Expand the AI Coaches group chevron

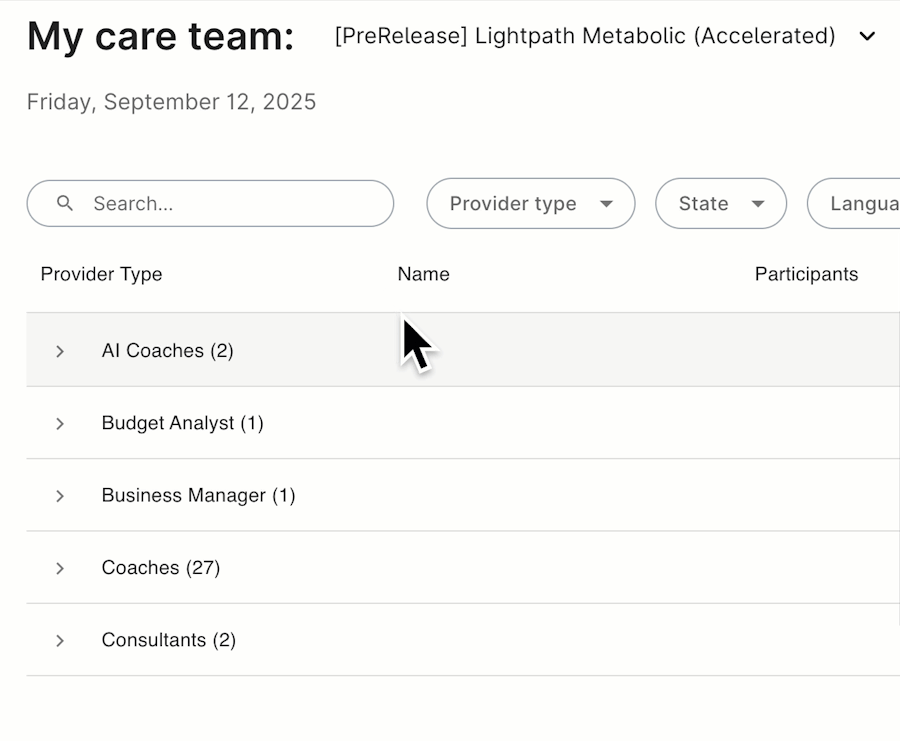point(60,351)
